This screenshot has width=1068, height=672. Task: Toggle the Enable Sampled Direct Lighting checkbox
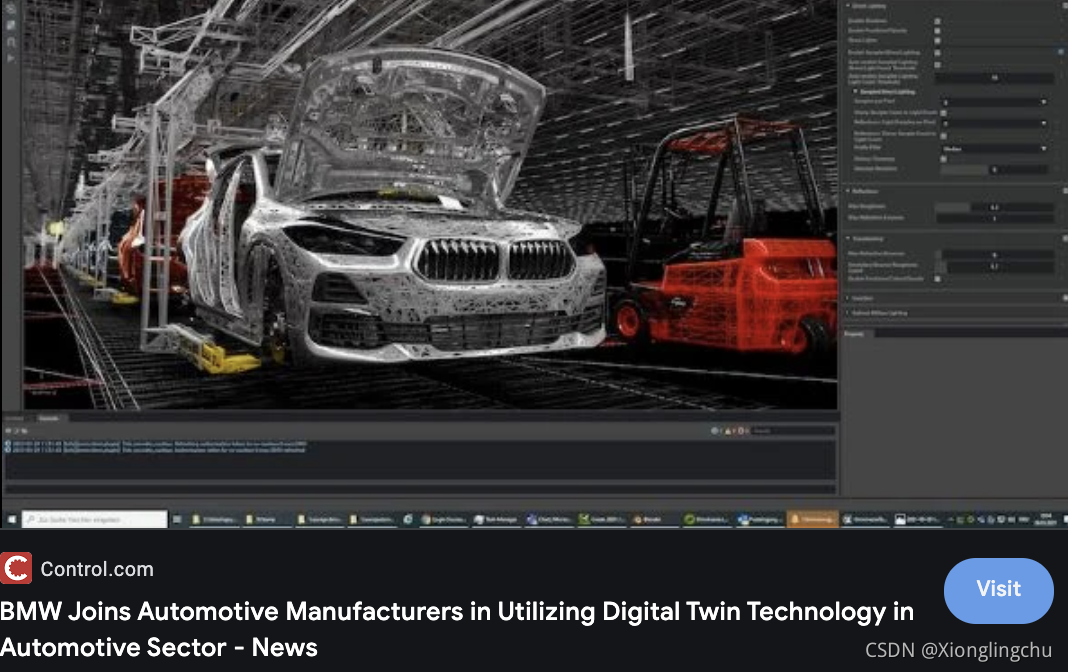point(937,52)
